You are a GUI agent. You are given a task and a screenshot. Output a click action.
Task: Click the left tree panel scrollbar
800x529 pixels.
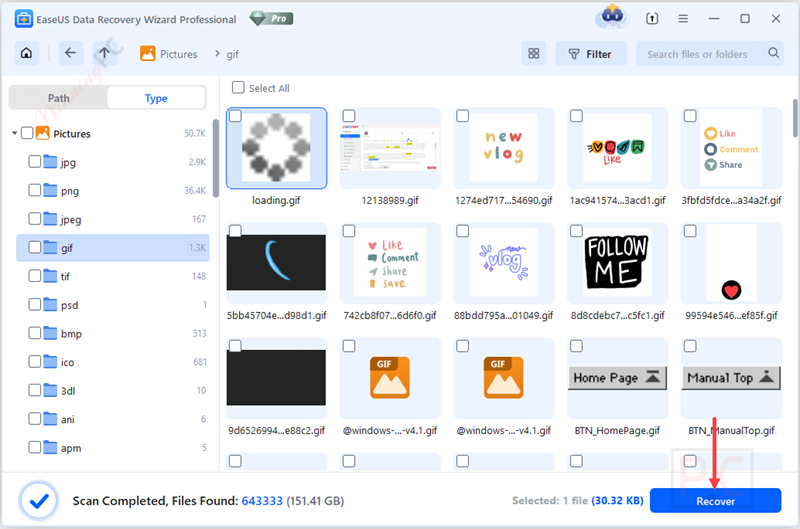click(x=216, y=158)
